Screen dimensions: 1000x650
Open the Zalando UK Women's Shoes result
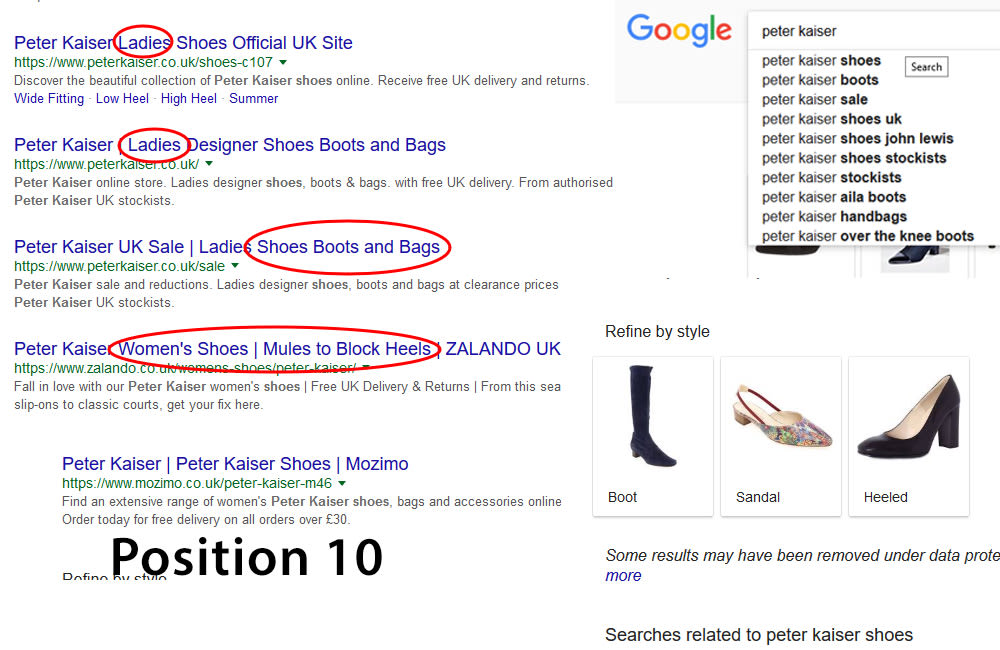click(x=287, y=349)
